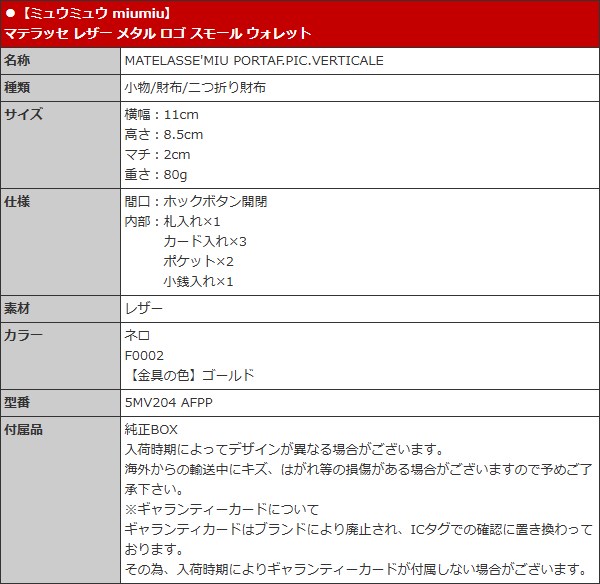Click ギャランティカードはブランドにより廃止 line
The height and width of the screenshot is (584, 600).
359,530
